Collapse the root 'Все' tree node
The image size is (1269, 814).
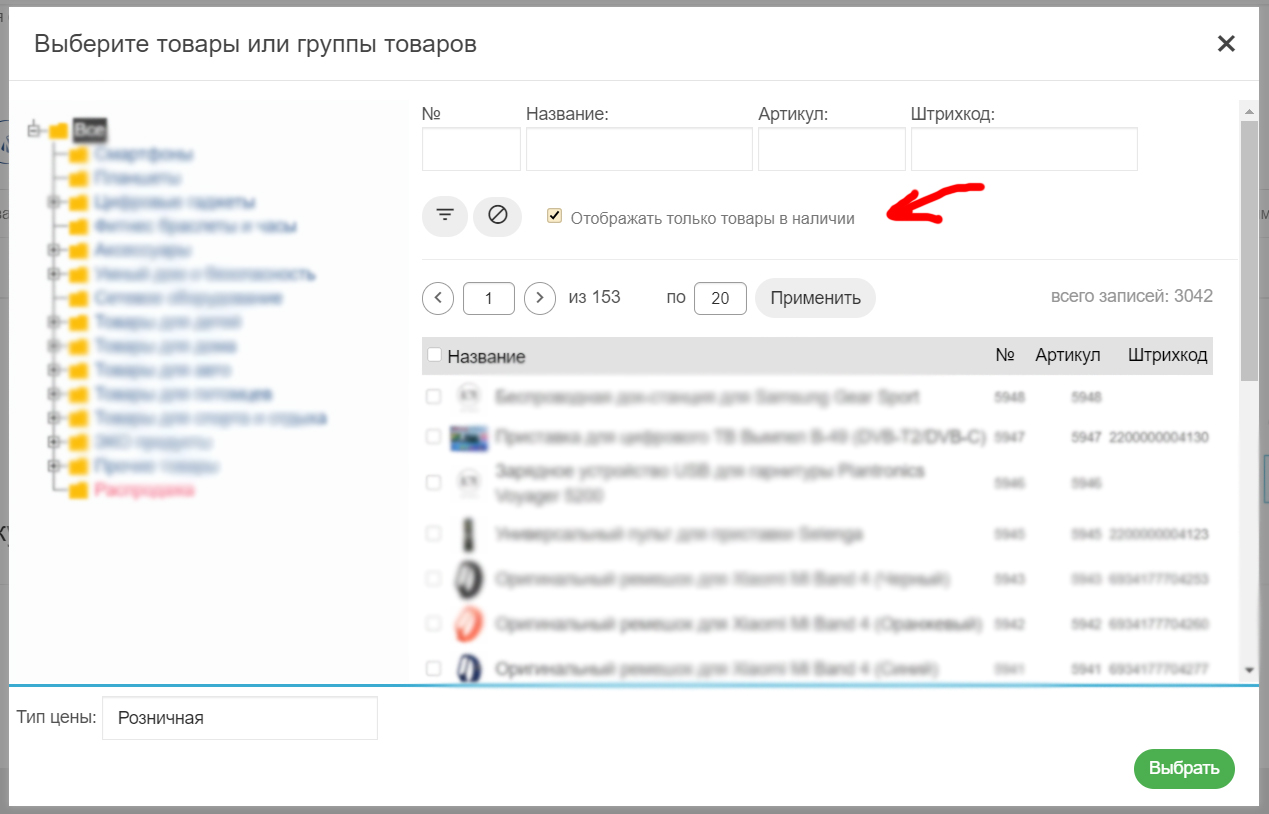[x=35, y=130]
